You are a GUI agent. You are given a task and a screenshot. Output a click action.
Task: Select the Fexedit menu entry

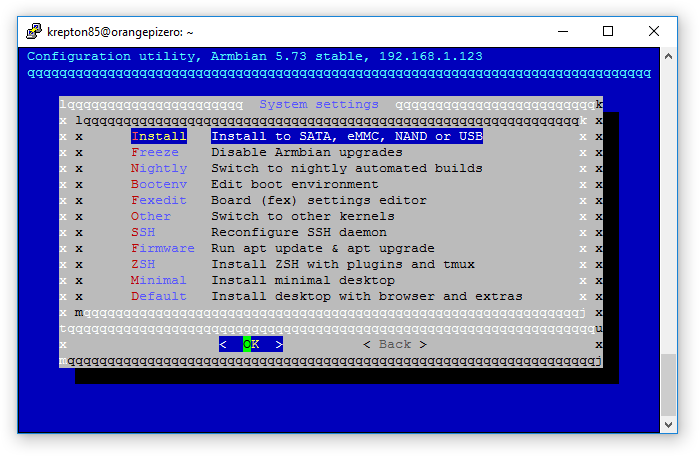159,200
